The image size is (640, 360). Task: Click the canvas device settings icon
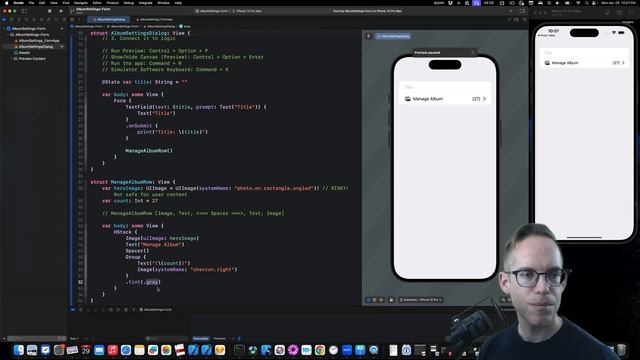click(x=391, y=300)
